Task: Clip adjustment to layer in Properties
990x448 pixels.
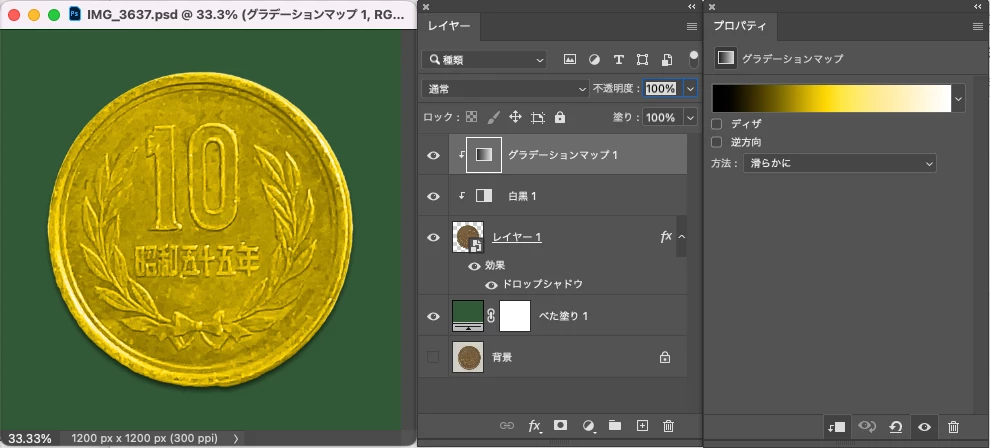Action: [x=837, y=427]
